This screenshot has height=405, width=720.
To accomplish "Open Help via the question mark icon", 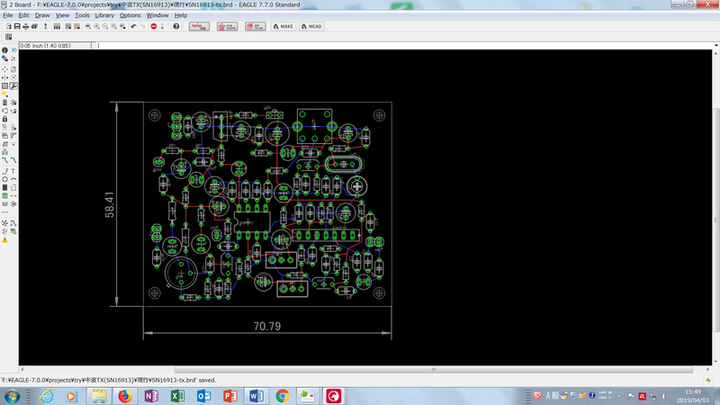I will 176,26.
